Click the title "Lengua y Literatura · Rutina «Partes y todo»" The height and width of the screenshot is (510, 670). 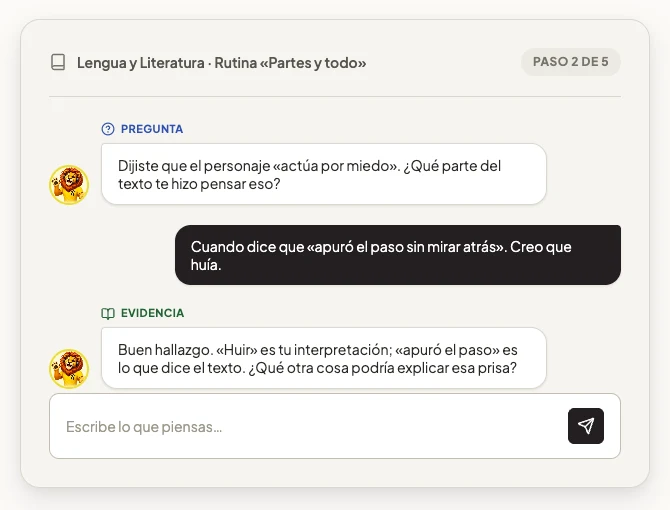coord(221,63)
